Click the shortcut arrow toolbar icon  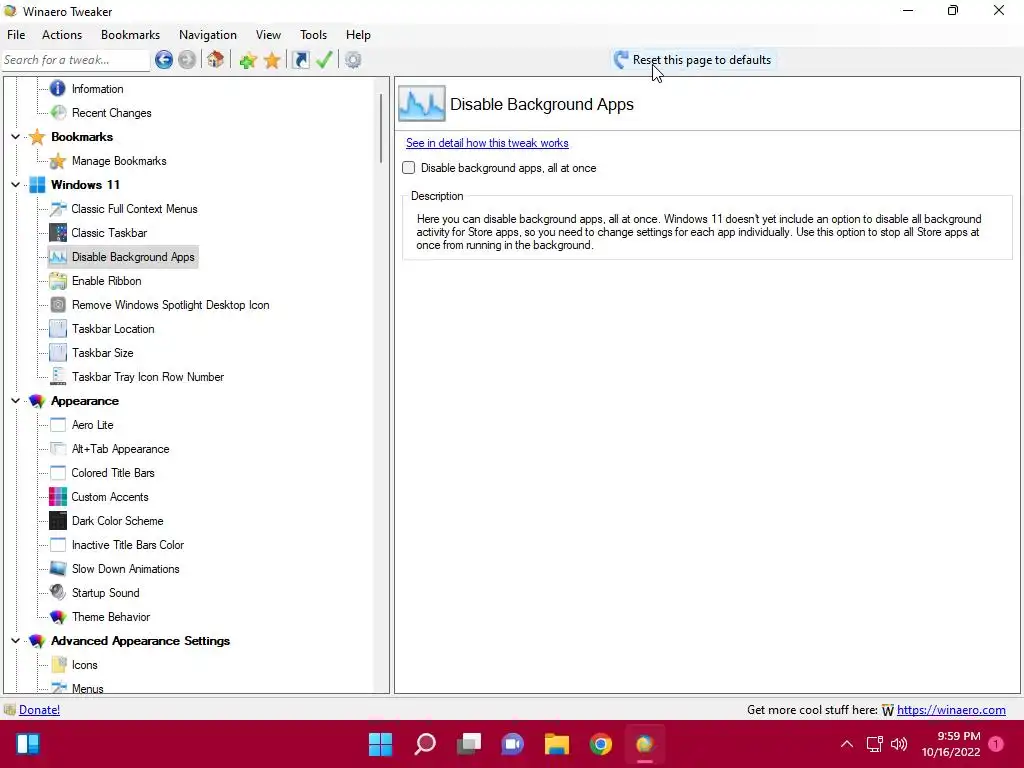tap(300, 60)
